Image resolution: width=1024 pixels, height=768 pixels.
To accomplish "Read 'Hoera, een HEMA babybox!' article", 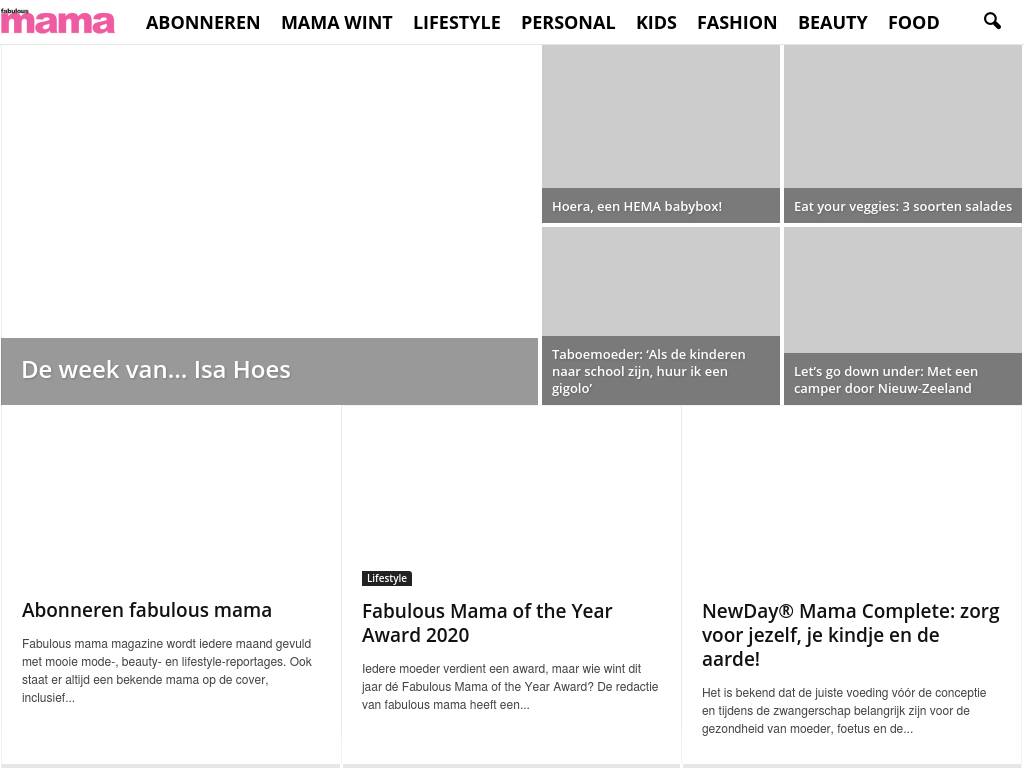I will point(637,207).
